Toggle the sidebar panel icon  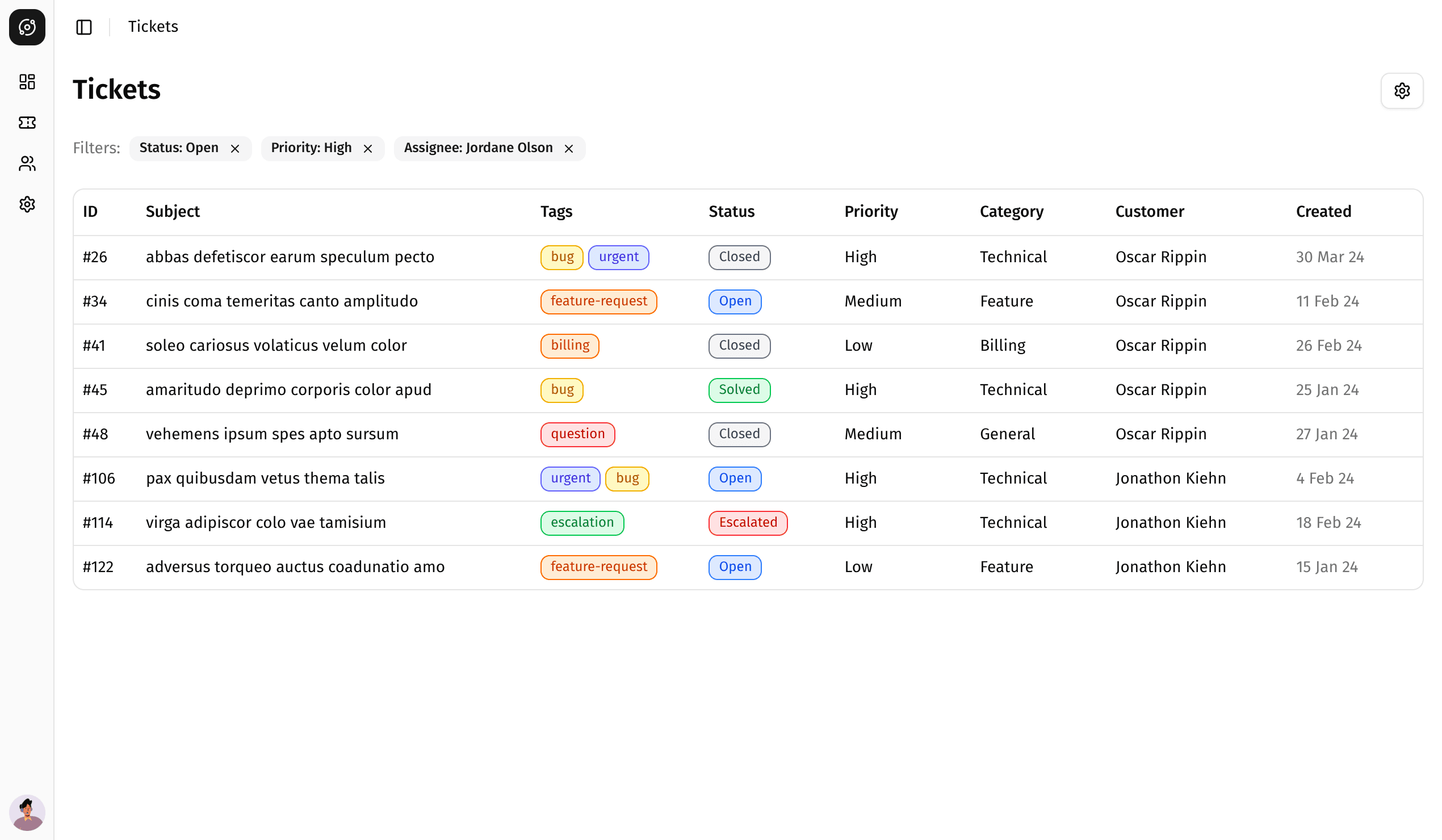tap(84, 27)
